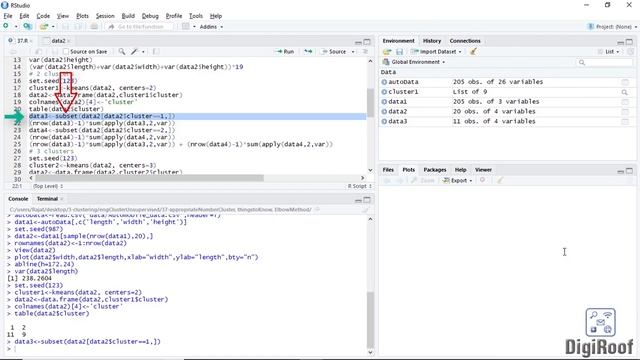The image size is (640, 360).
Task: Open the Tools menu
Action: click(196, 16)
